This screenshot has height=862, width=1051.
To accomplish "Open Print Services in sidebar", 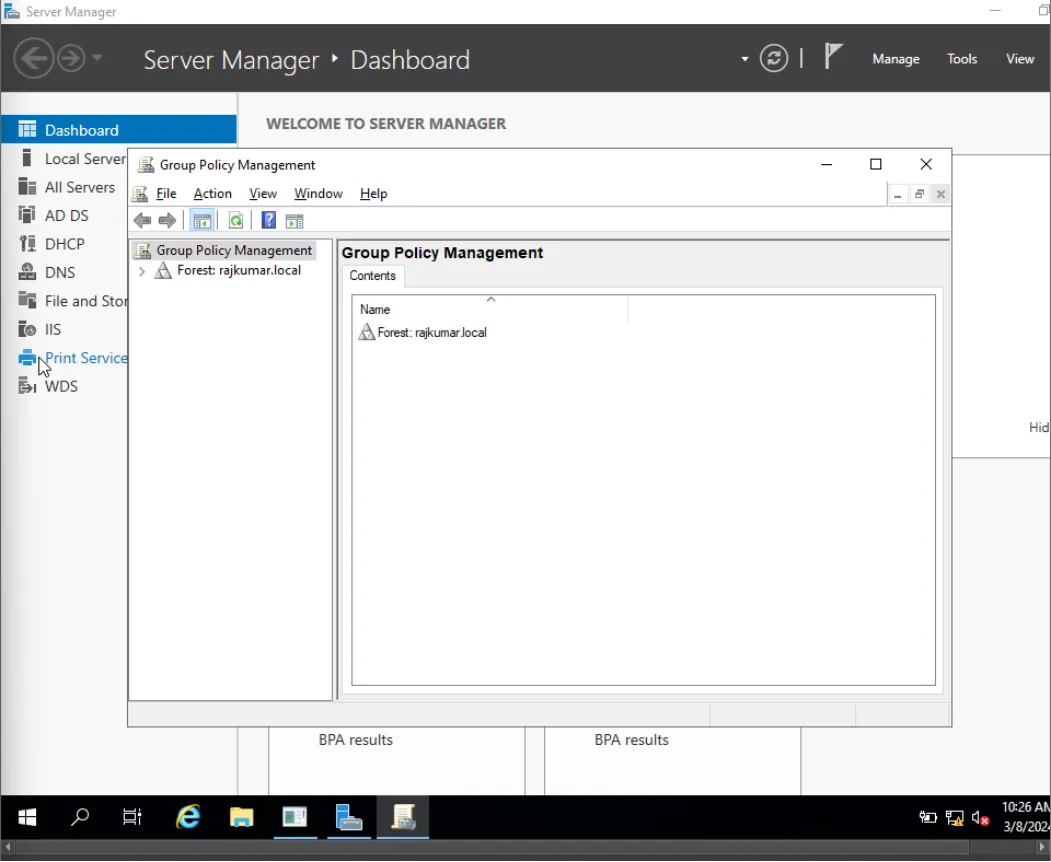I will pyautogui.click(x=72, y=358).
